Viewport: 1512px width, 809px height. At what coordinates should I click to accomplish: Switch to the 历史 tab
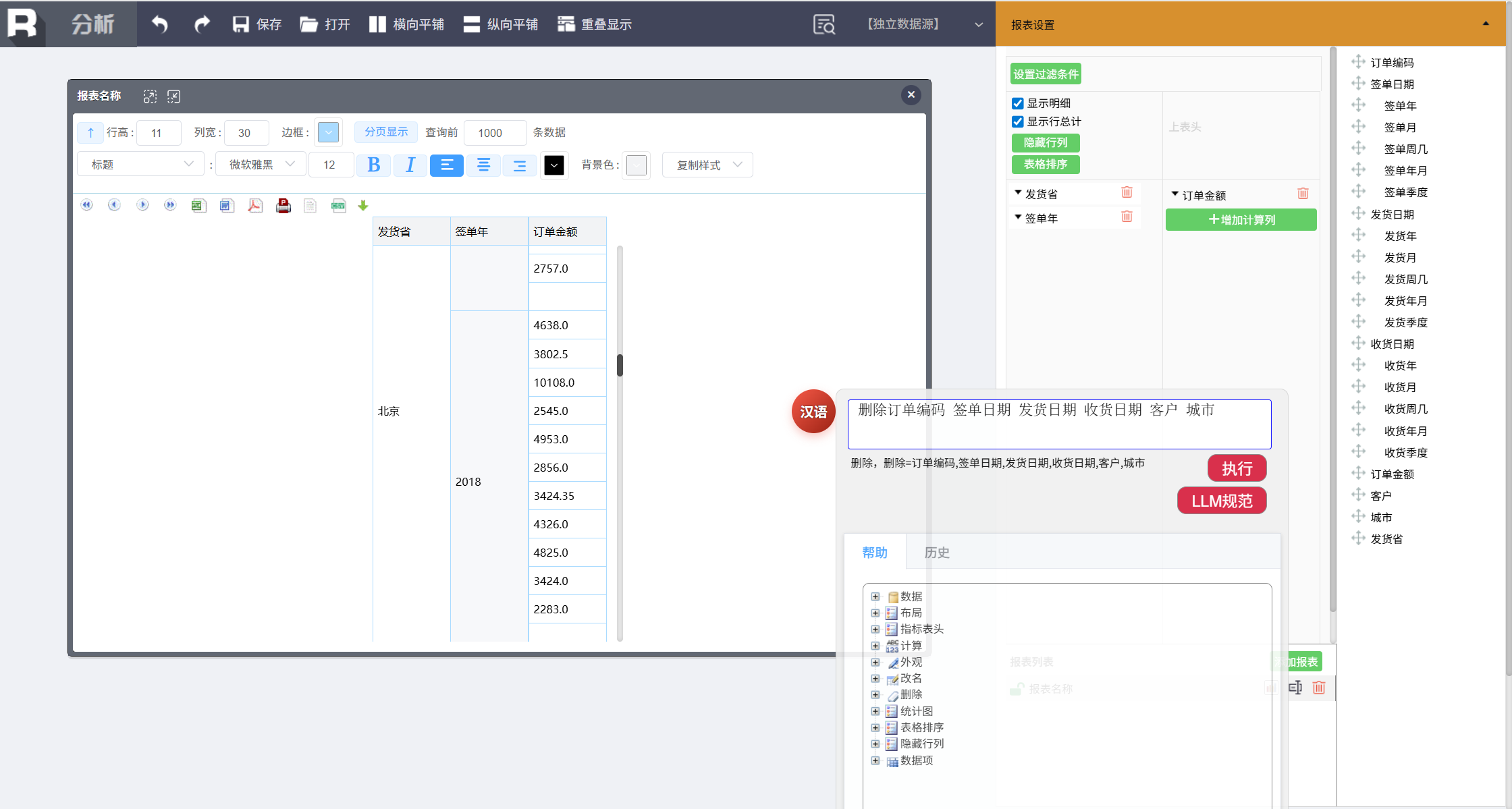(x=936, y=553)
